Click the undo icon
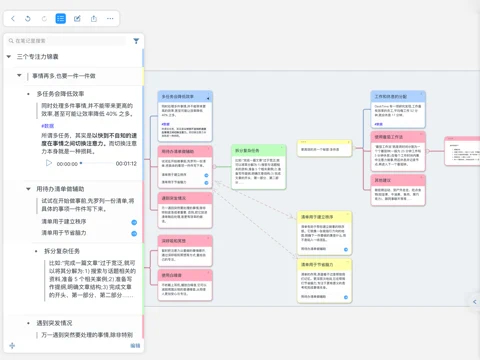480x360 pixels. click(28, 19)
